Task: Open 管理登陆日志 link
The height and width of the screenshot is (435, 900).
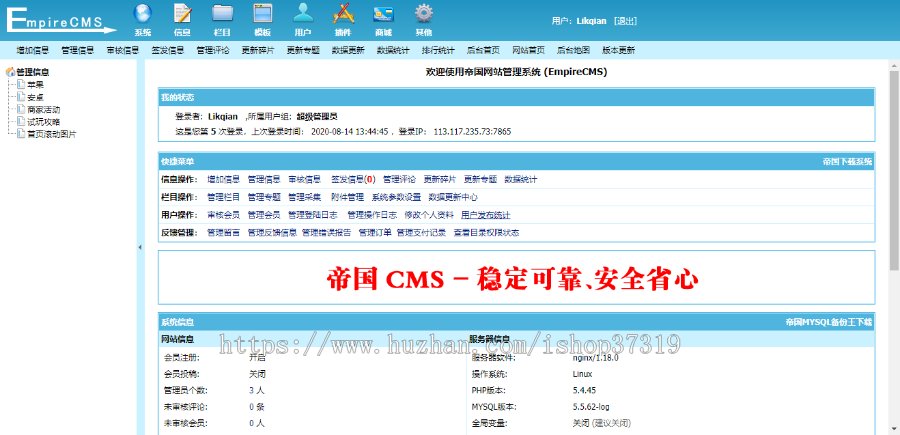Action: (313, 215)
